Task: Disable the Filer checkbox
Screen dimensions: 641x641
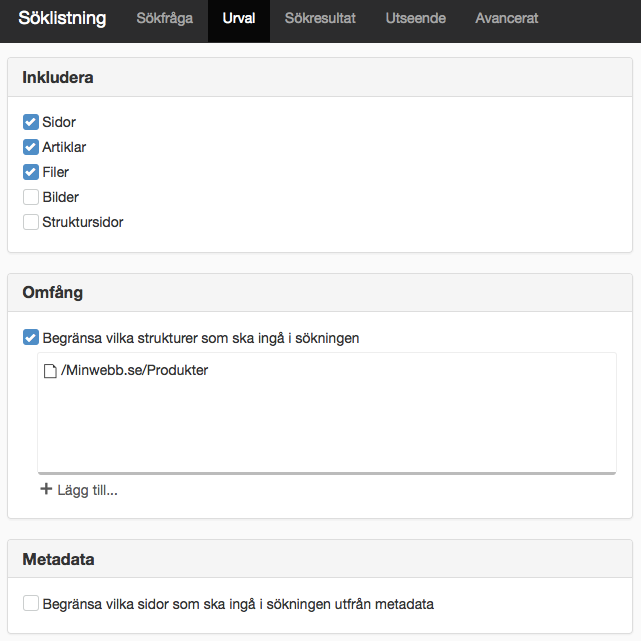Action: click(x=31, y=172)
